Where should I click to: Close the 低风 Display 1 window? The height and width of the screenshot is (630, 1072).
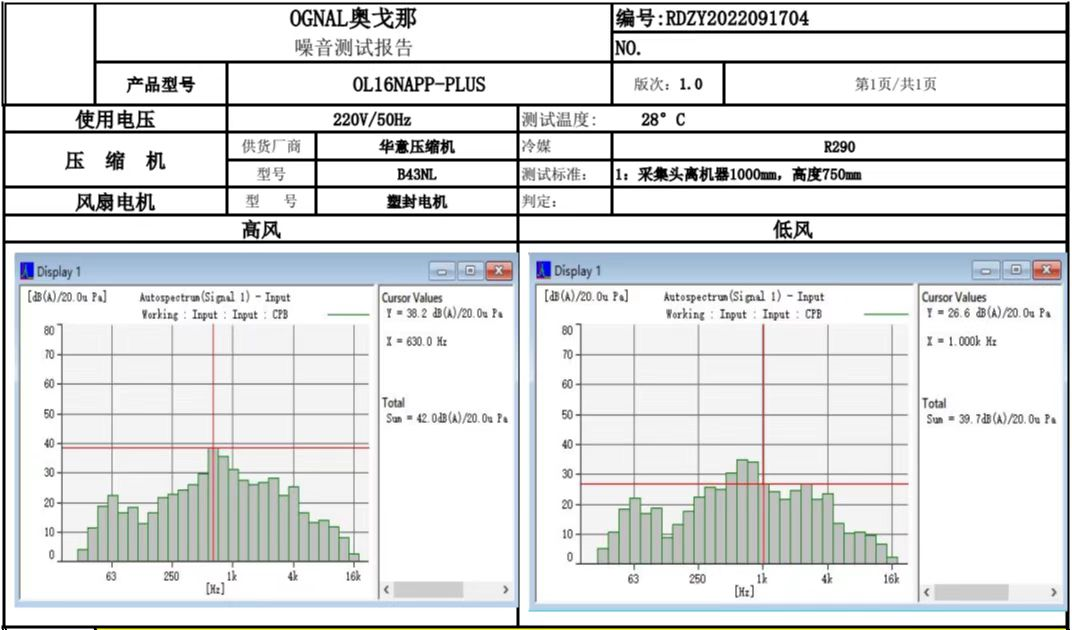(x=1047, y=270)
